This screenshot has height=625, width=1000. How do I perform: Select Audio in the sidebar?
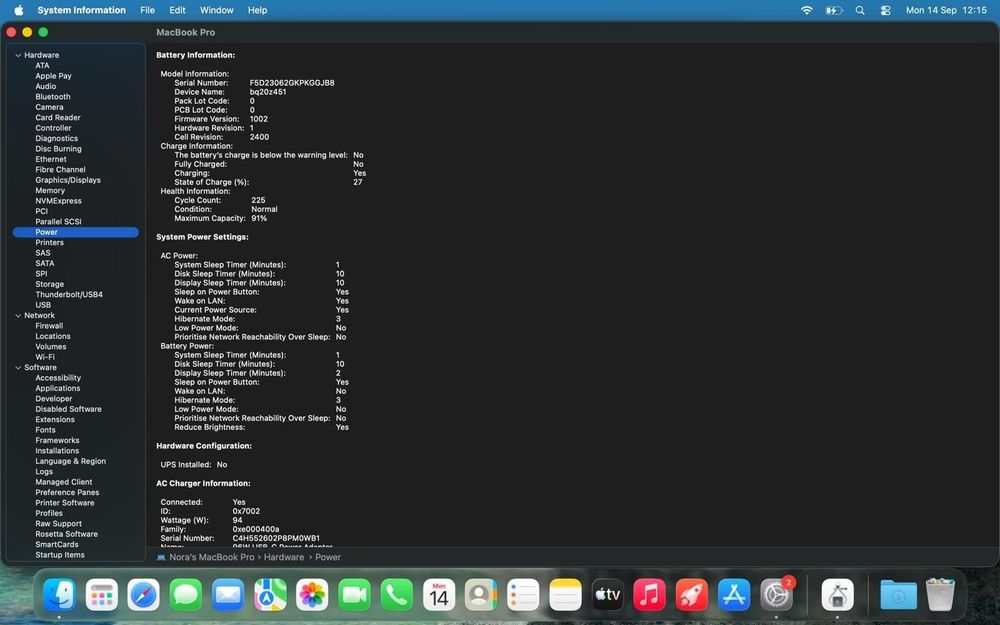click(46, 86)
